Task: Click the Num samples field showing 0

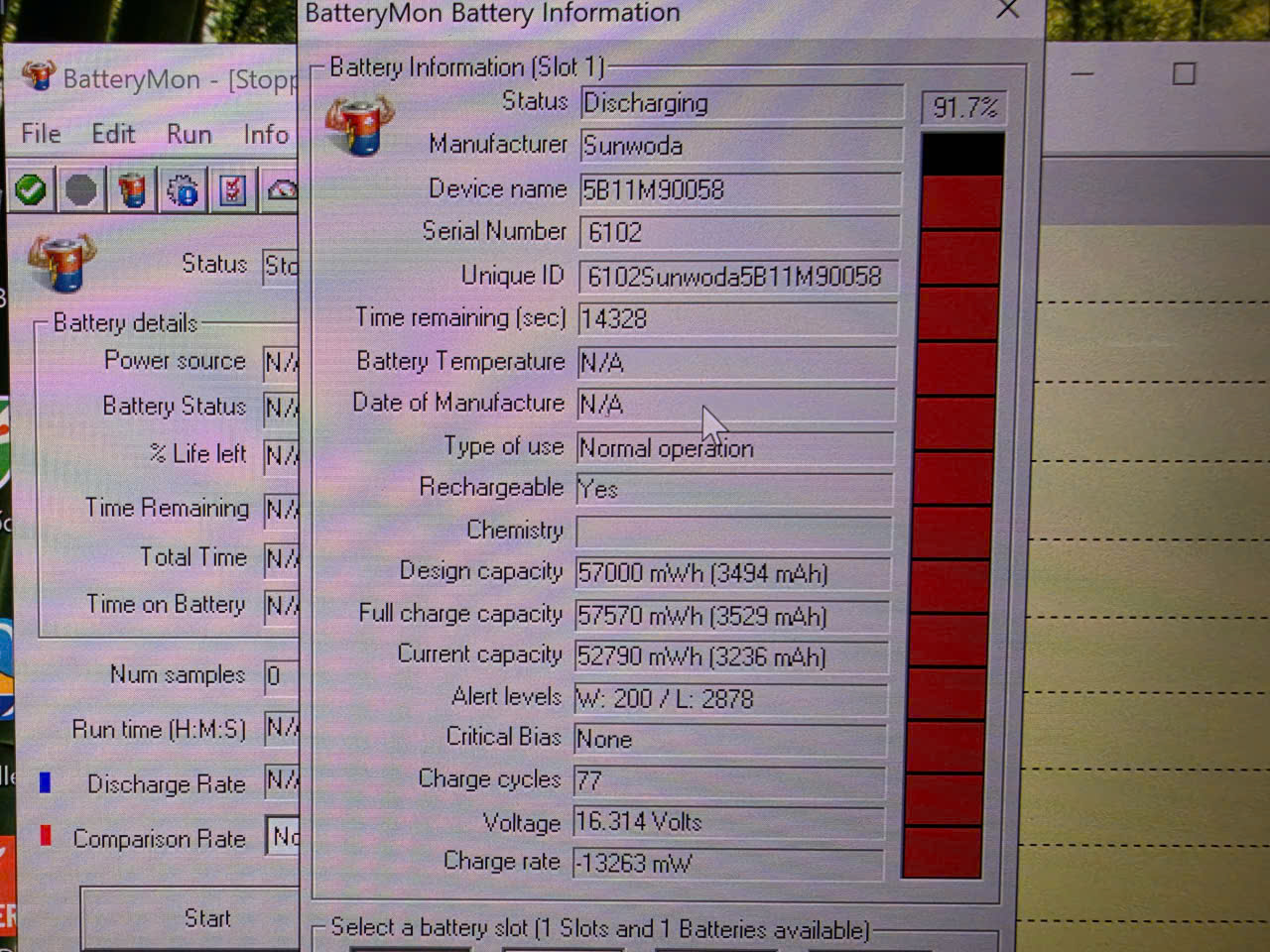Action: [282, 676]
